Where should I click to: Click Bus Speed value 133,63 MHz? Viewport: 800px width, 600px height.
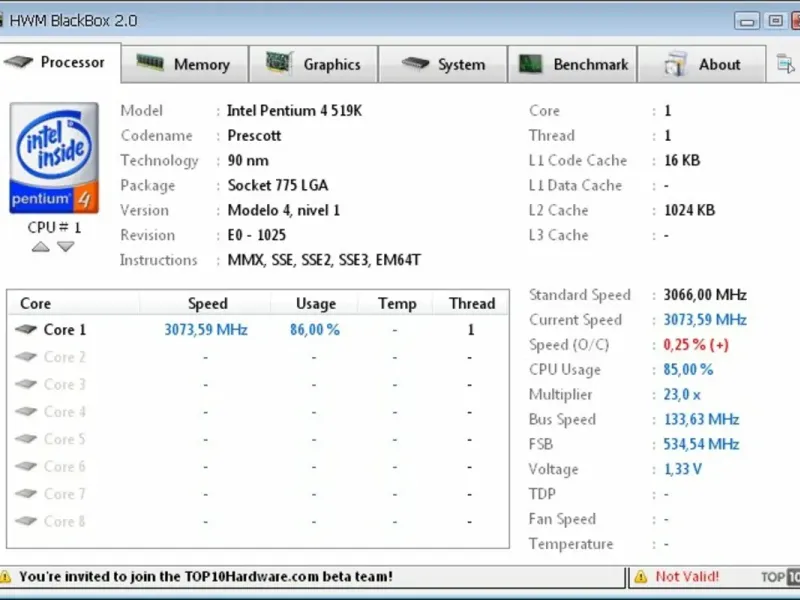pos(702,419)
